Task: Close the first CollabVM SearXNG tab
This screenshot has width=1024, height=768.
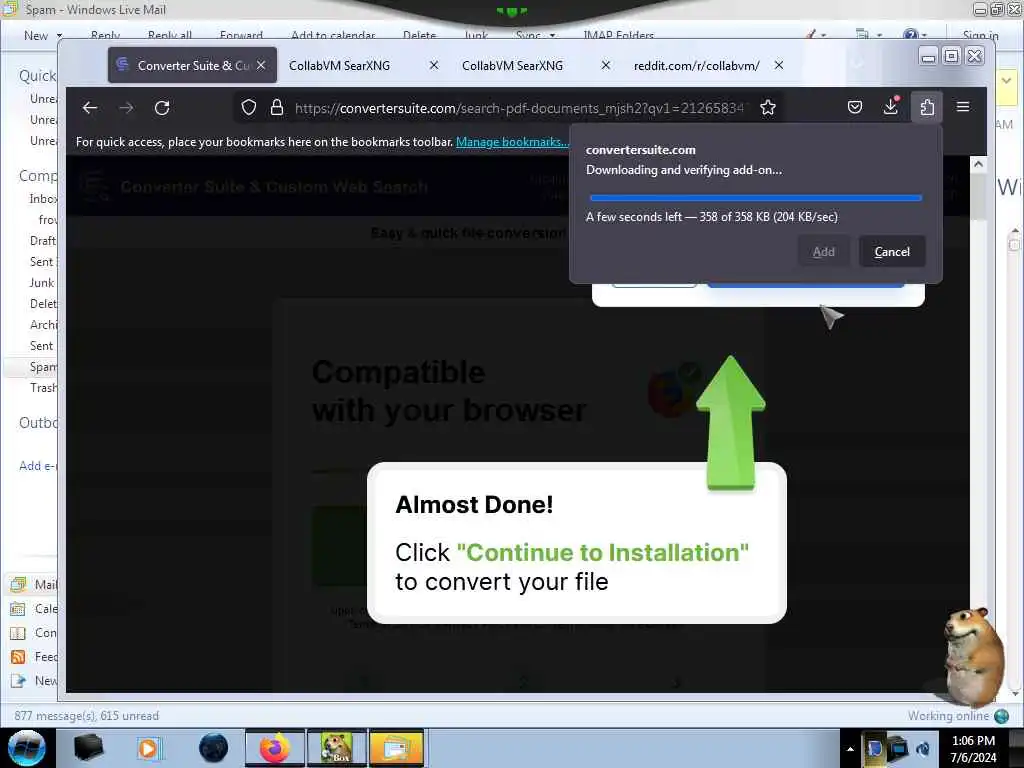Action: pos(434,65)
